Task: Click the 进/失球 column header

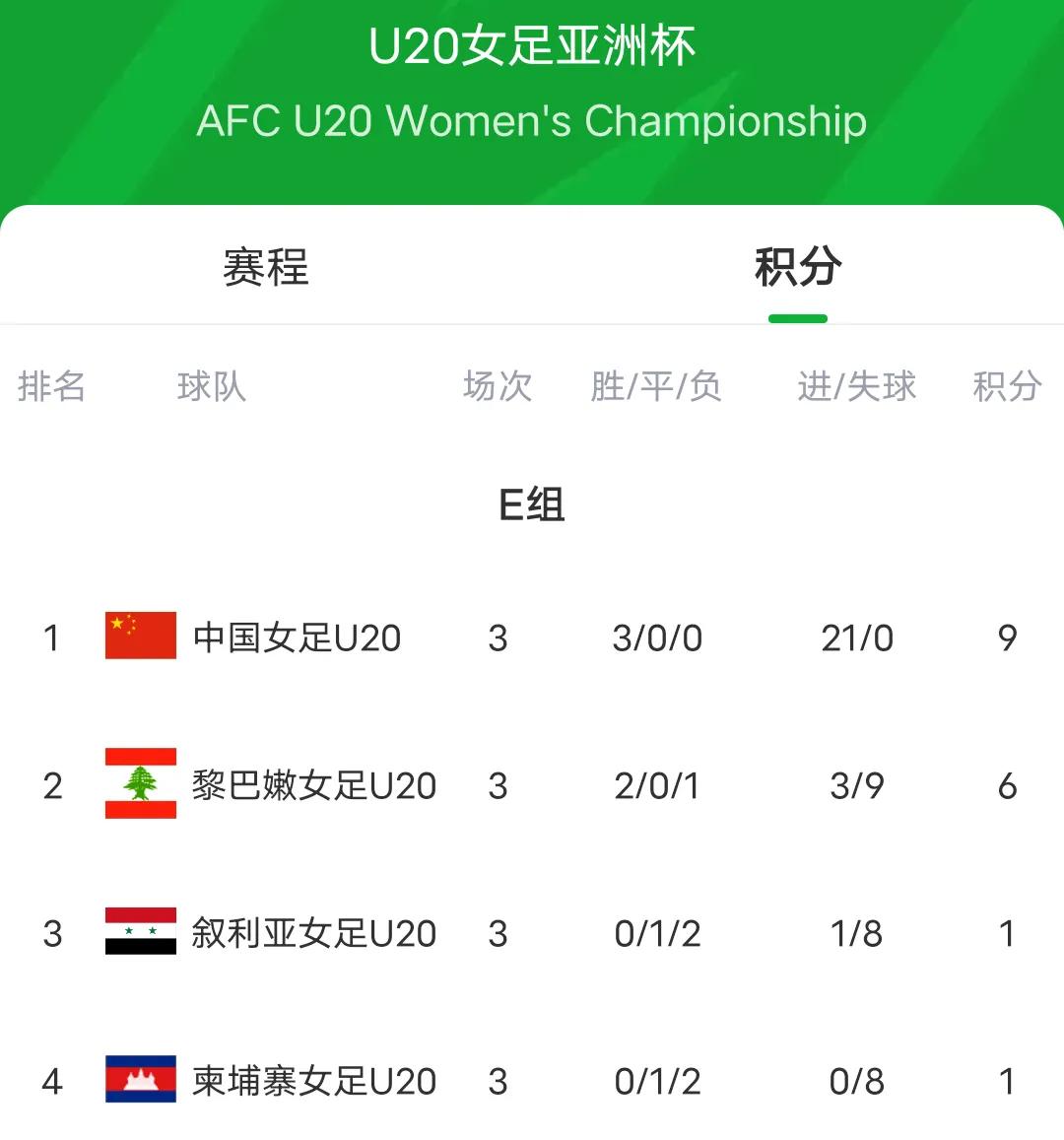Action: coord(857,386)
